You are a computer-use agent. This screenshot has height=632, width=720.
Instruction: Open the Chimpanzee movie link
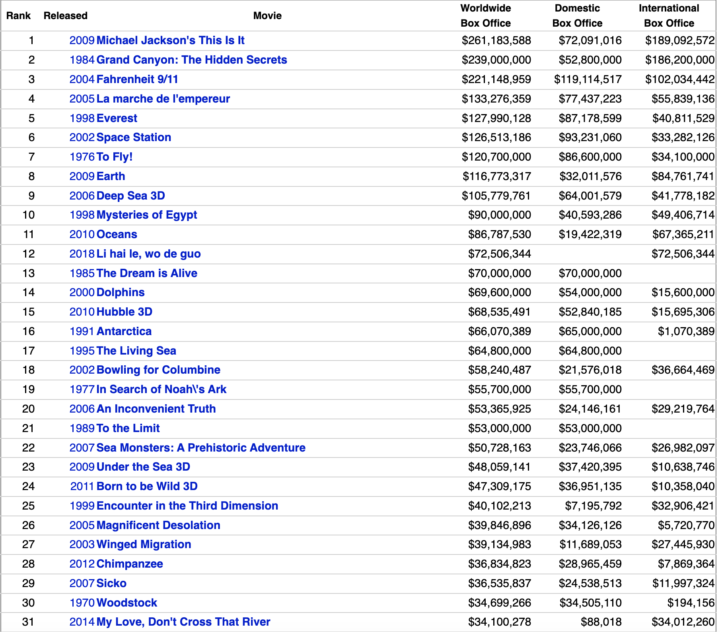click(129, 564)
